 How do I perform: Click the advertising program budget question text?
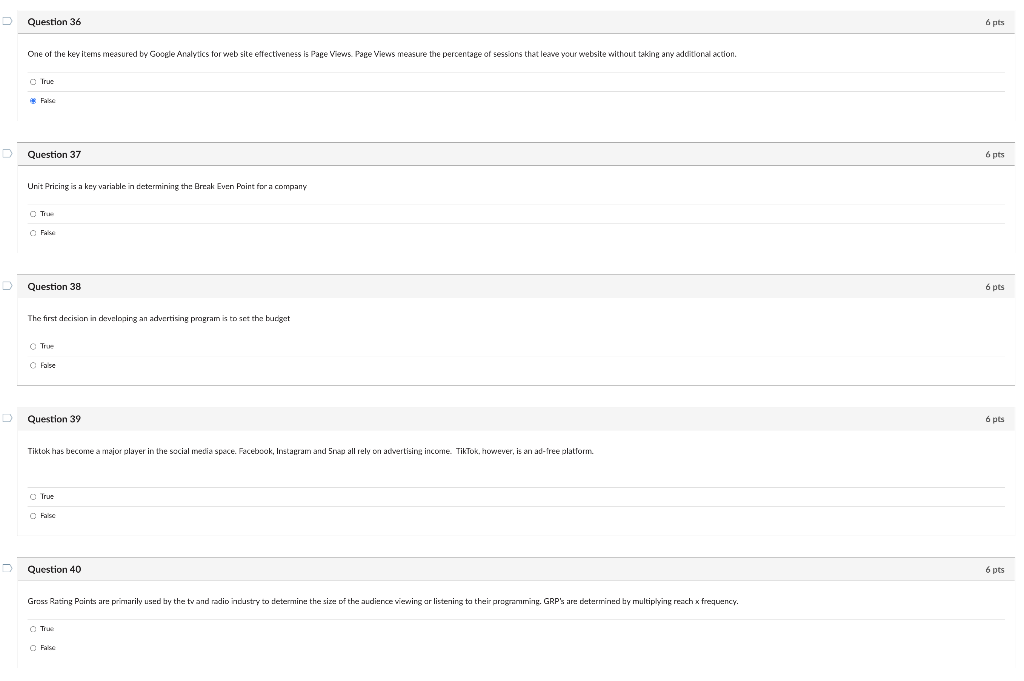click(159, 319)
